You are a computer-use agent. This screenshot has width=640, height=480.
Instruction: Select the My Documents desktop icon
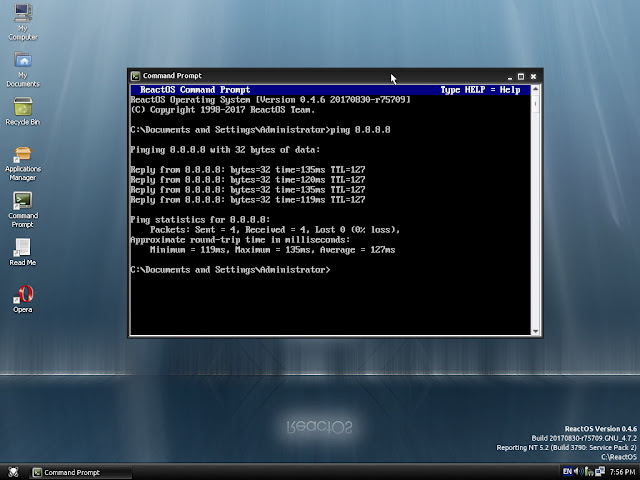23,69
